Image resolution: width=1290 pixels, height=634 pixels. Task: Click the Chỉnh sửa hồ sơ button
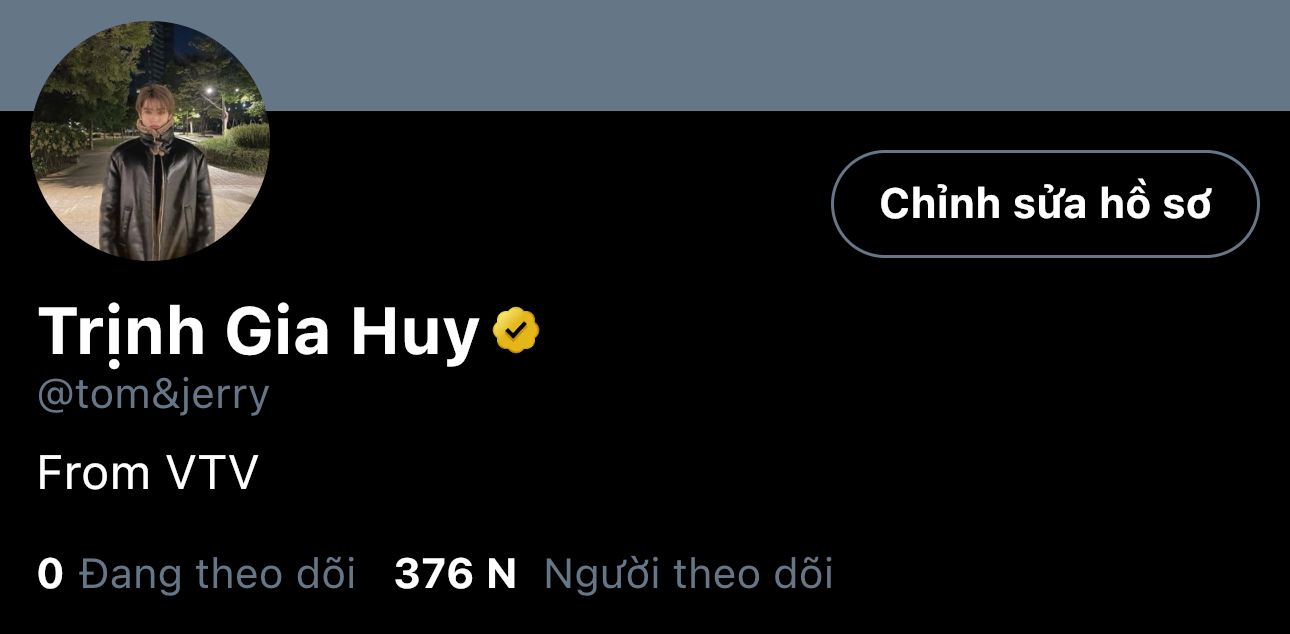tap(1045, 204)
